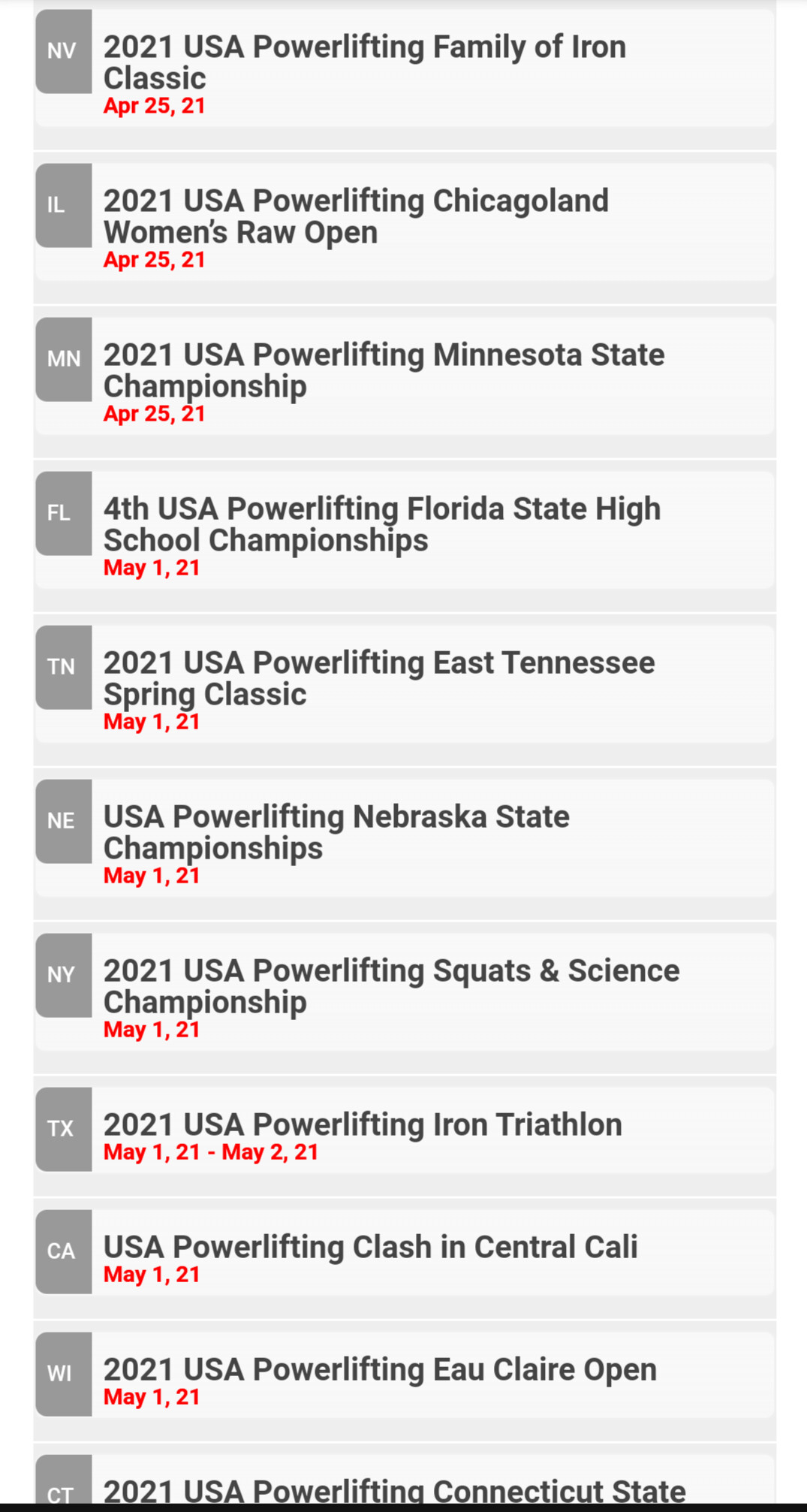Screen dimensions: 807x1512
Task: Tap the IL state badge
Action: tap(64, 205)
